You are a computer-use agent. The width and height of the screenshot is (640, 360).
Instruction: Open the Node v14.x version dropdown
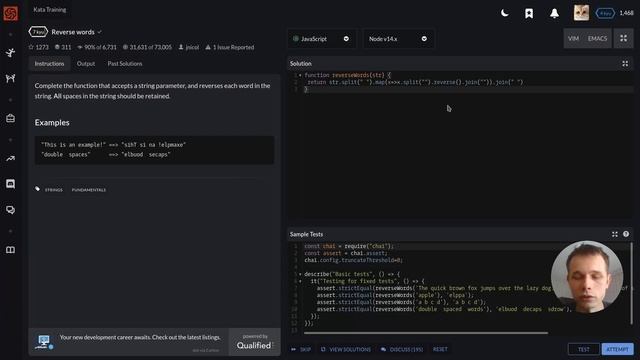tap(398, 39)
